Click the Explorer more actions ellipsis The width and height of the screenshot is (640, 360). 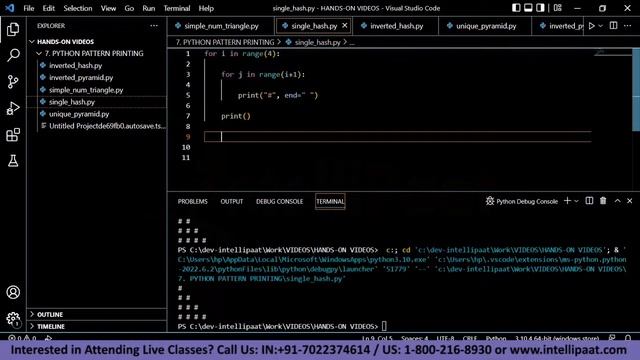(154, 26)
